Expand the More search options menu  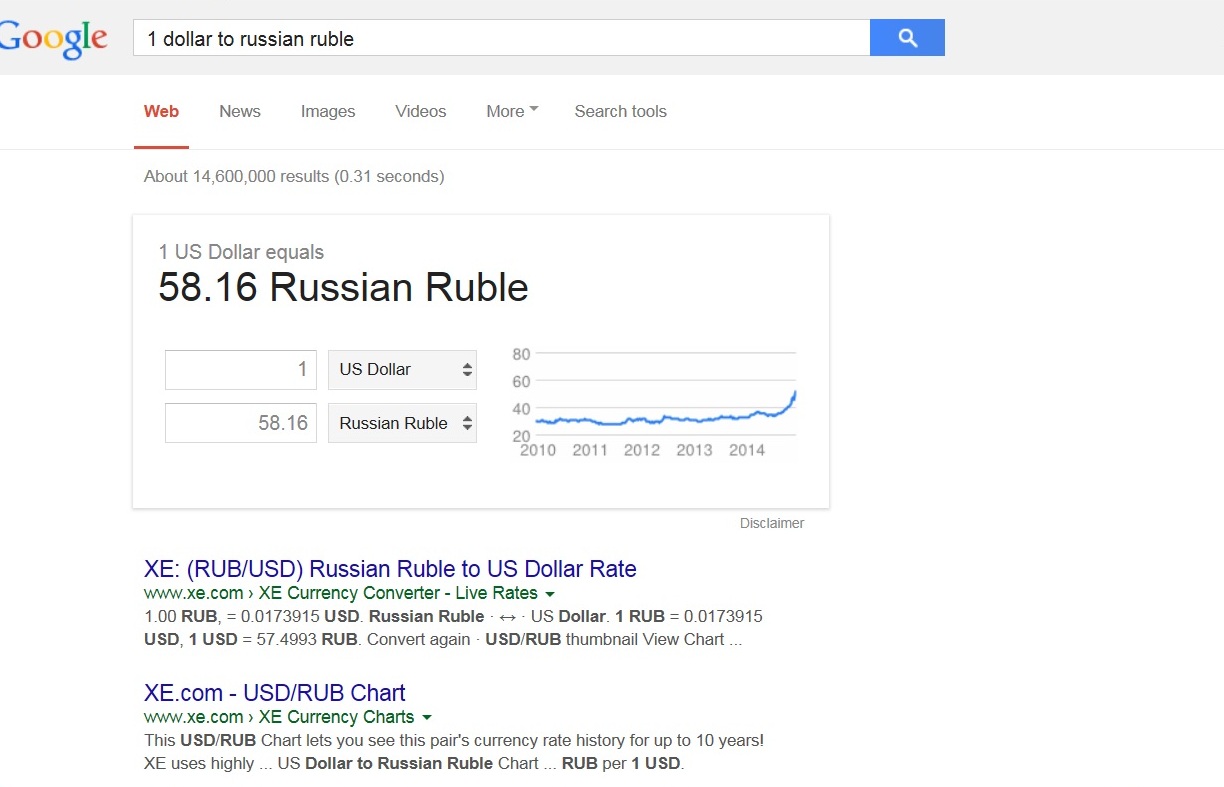tap(512, 111)
